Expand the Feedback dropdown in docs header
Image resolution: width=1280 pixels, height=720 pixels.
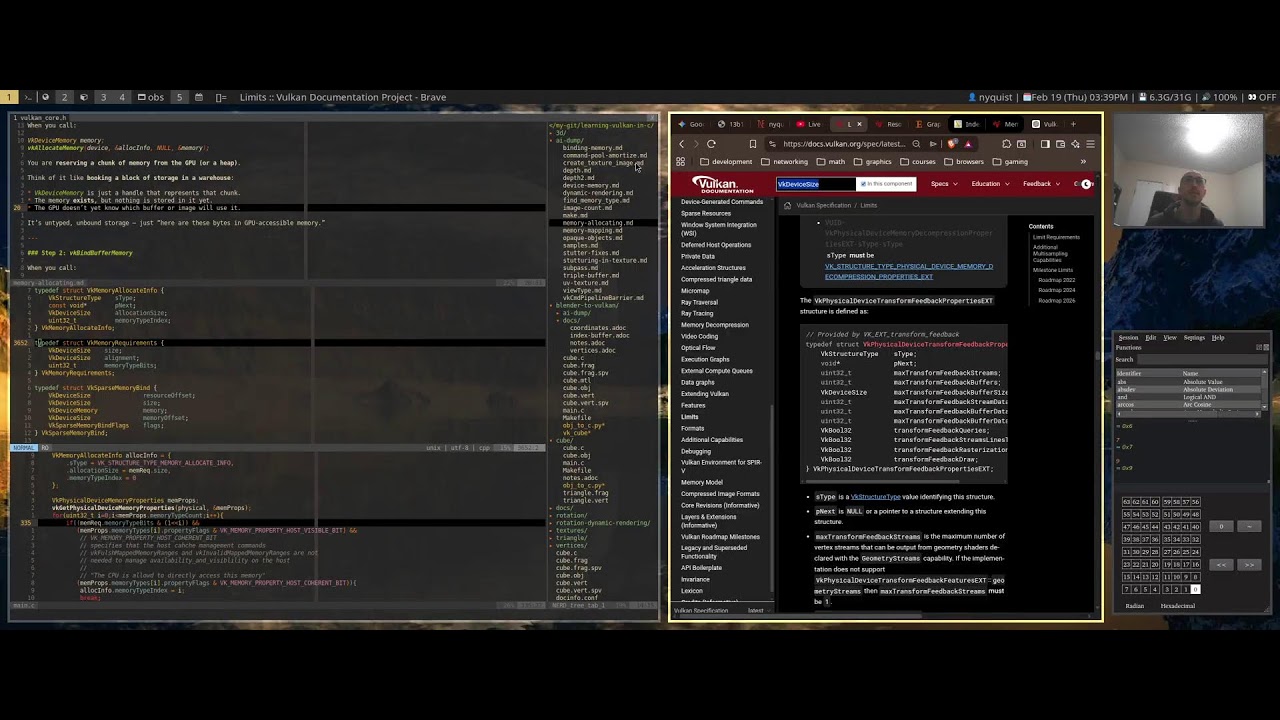pyautogui.click(x=1041, y=184)
